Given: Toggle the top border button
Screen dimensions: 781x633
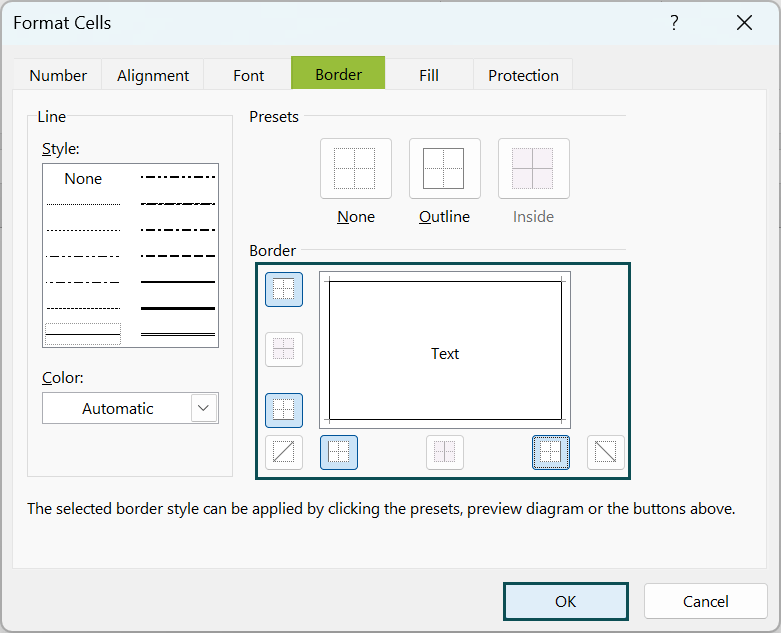Looking at the screenshot, I should [x=284, y=289].
